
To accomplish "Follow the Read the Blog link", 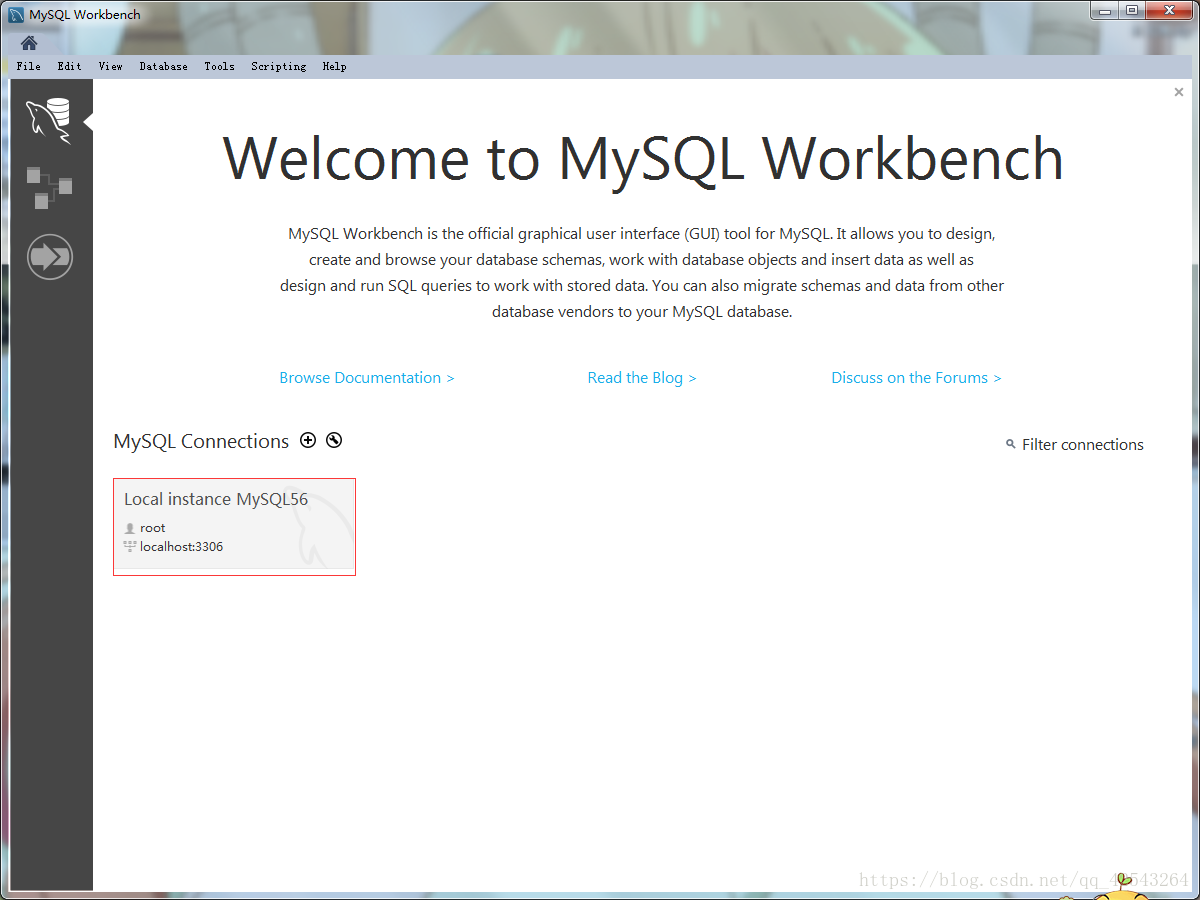I will coord(642,378).
